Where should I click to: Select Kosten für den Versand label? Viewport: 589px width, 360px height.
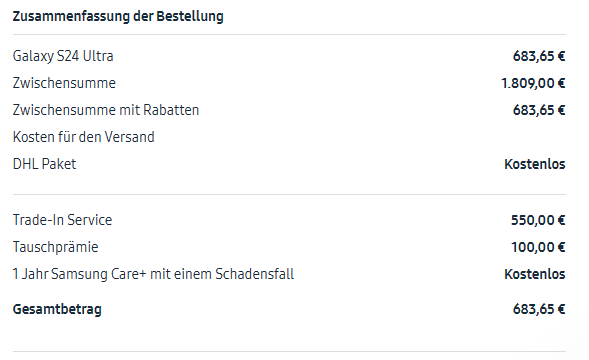coord(84,137)
